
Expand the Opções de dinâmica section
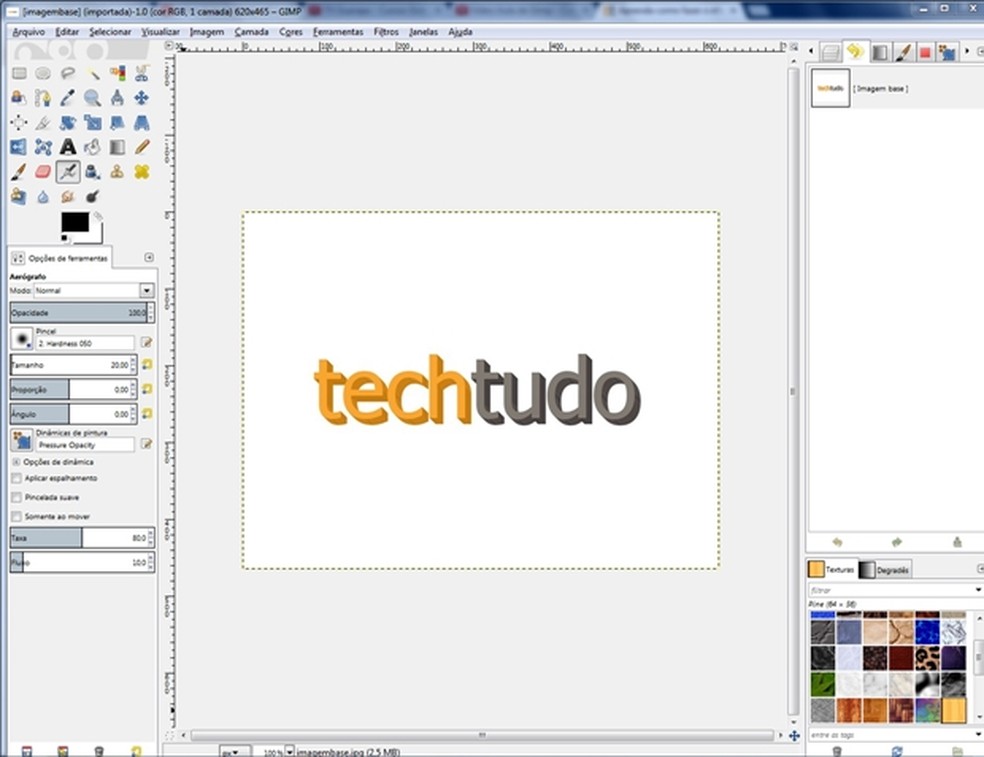point(15,461)
